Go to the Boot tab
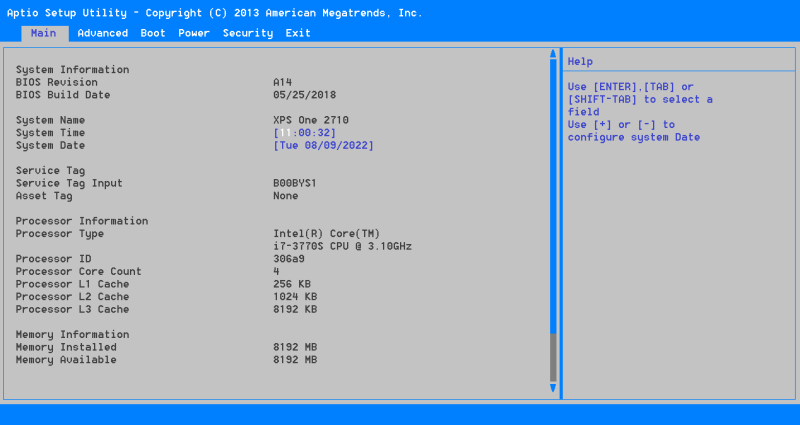Screen dimensions: 800x425 click(153, 33)
